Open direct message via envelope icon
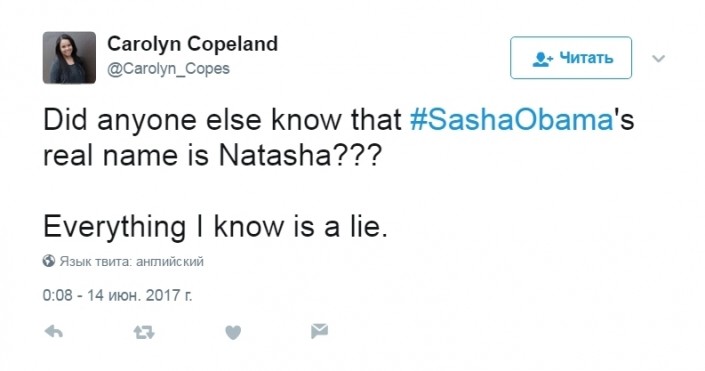The width and height of the screenshot is (705, 371). [319, 331]
